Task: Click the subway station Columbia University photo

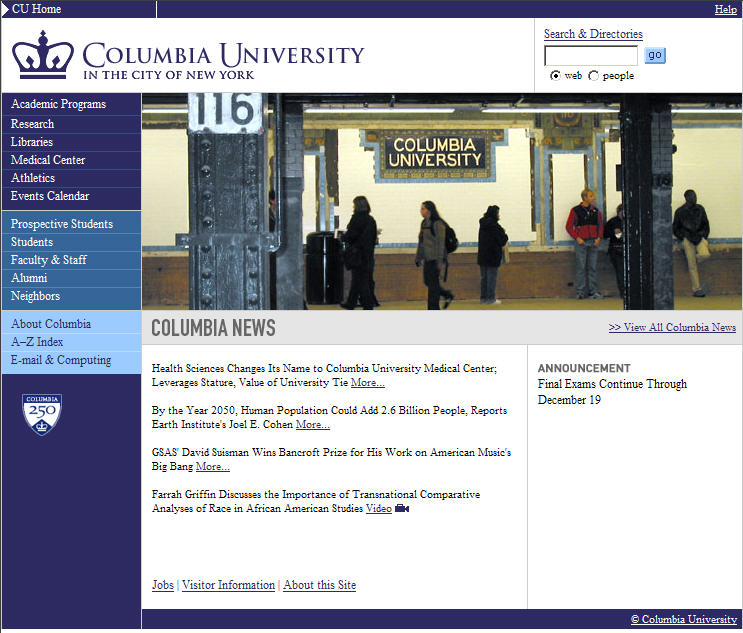Action: 442,201
